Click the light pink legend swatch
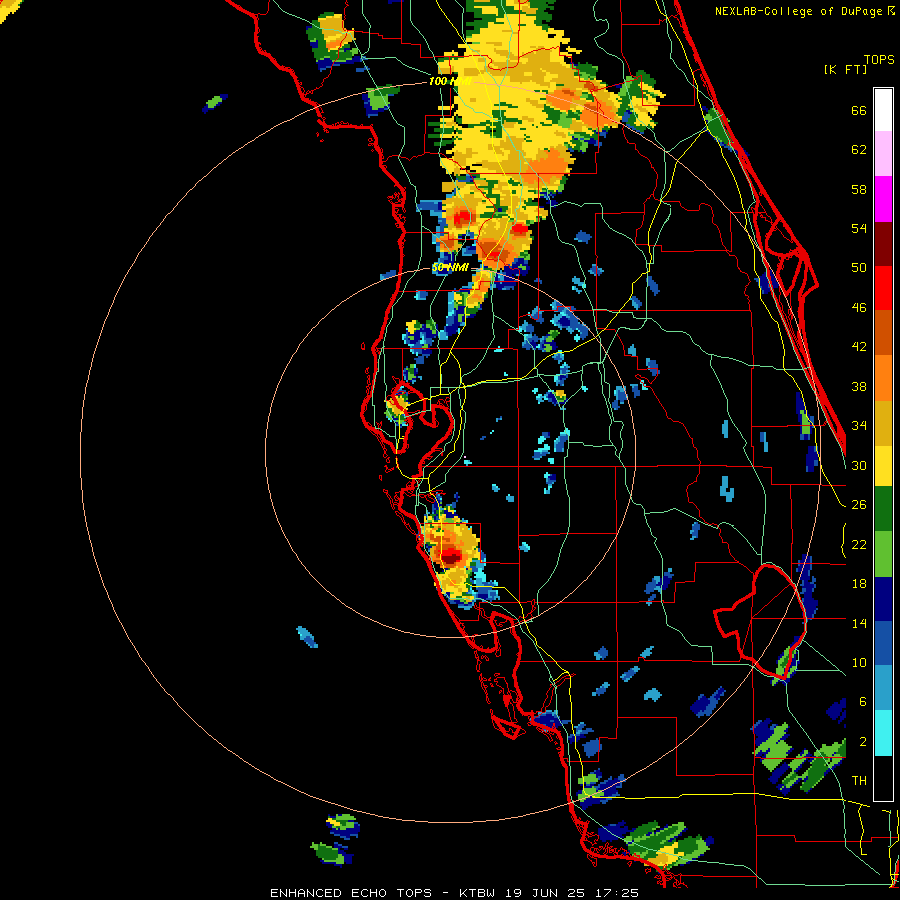The image size is (900, 900). coord(883,153)
